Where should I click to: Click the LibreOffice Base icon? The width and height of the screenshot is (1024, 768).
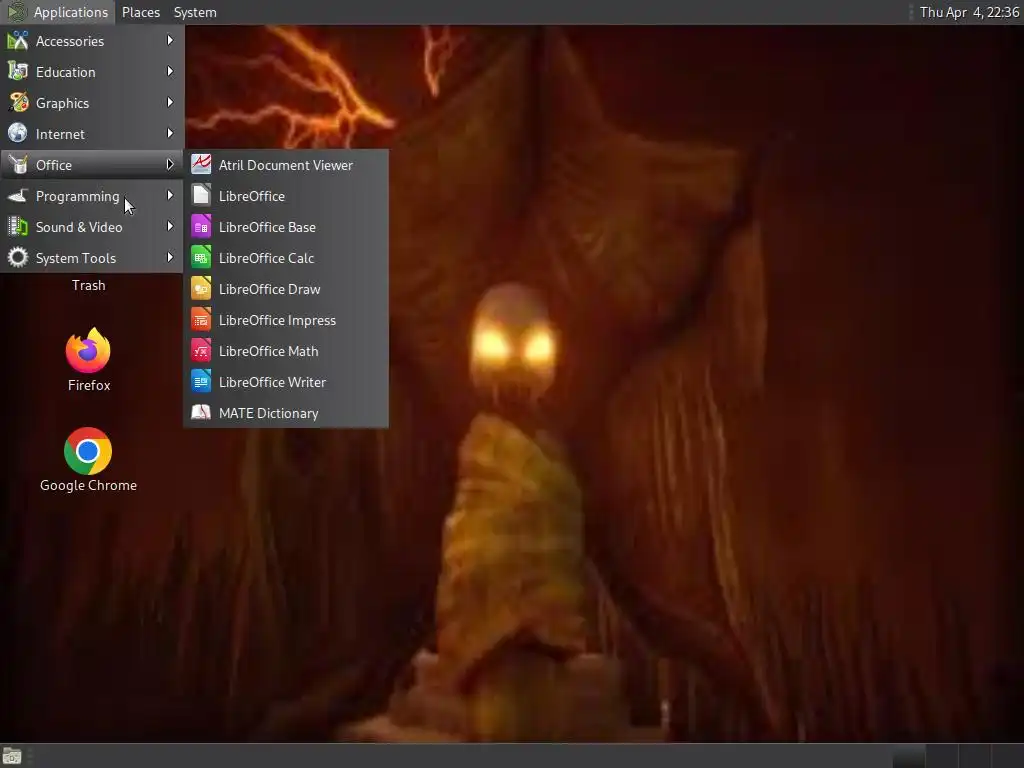200,227
